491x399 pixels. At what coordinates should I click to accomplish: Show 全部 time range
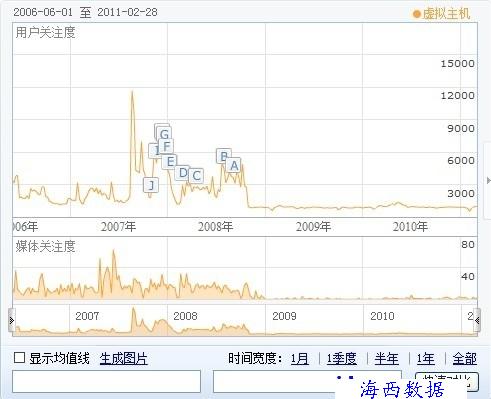tap(464, 359)
